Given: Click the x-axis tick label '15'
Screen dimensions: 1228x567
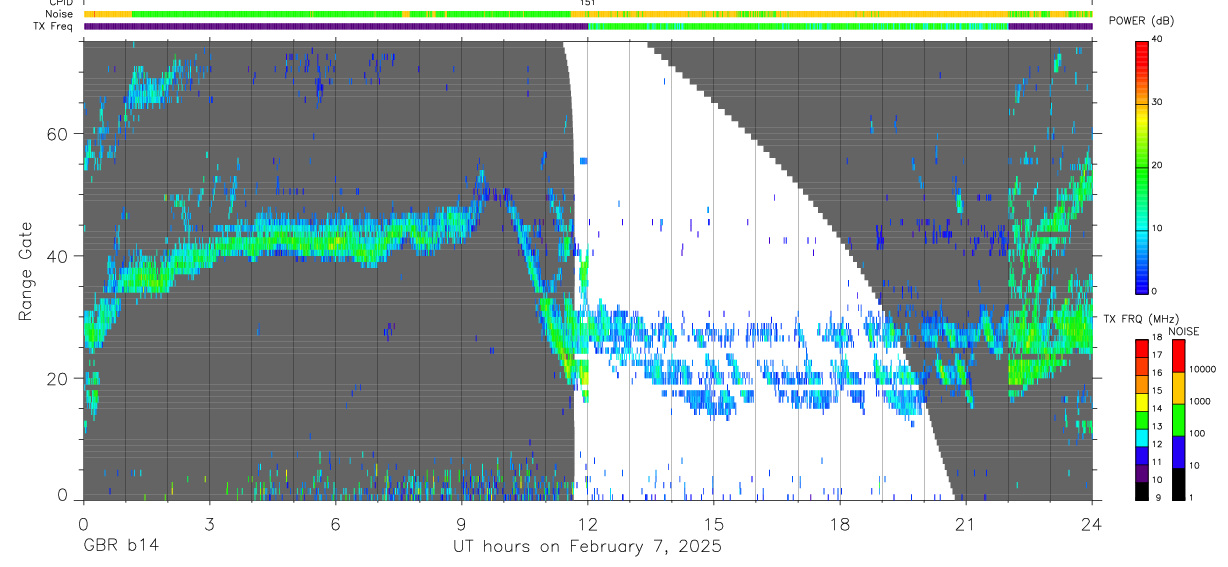Looking at the screenshot, I should click(x=713, y=523).
